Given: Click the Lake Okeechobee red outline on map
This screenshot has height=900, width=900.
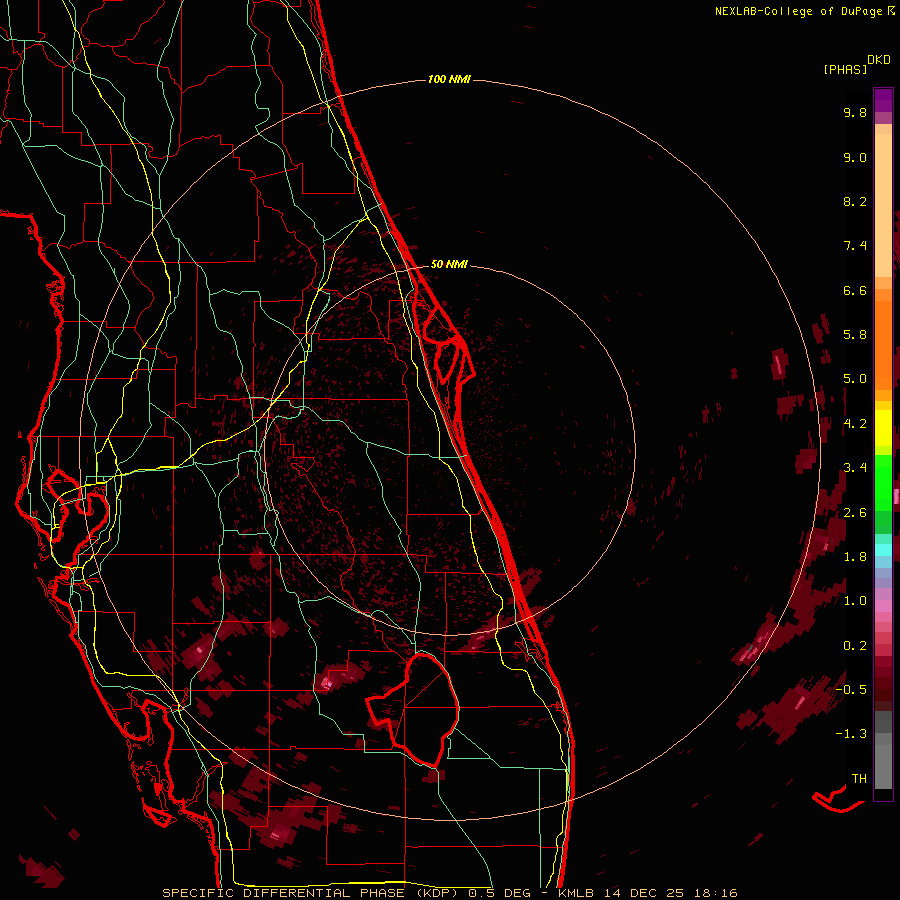Looking at the screenshot, I should click(x=413, y=709).
